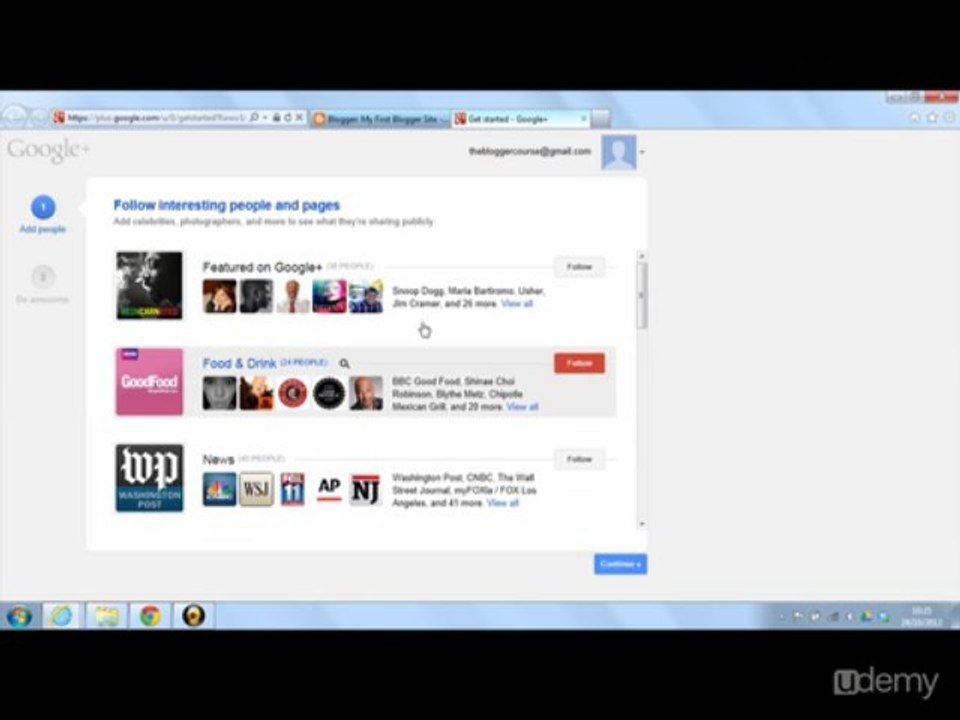Click the yellow round app icon on taskbar
960x720 pixels.
point(193,615)
